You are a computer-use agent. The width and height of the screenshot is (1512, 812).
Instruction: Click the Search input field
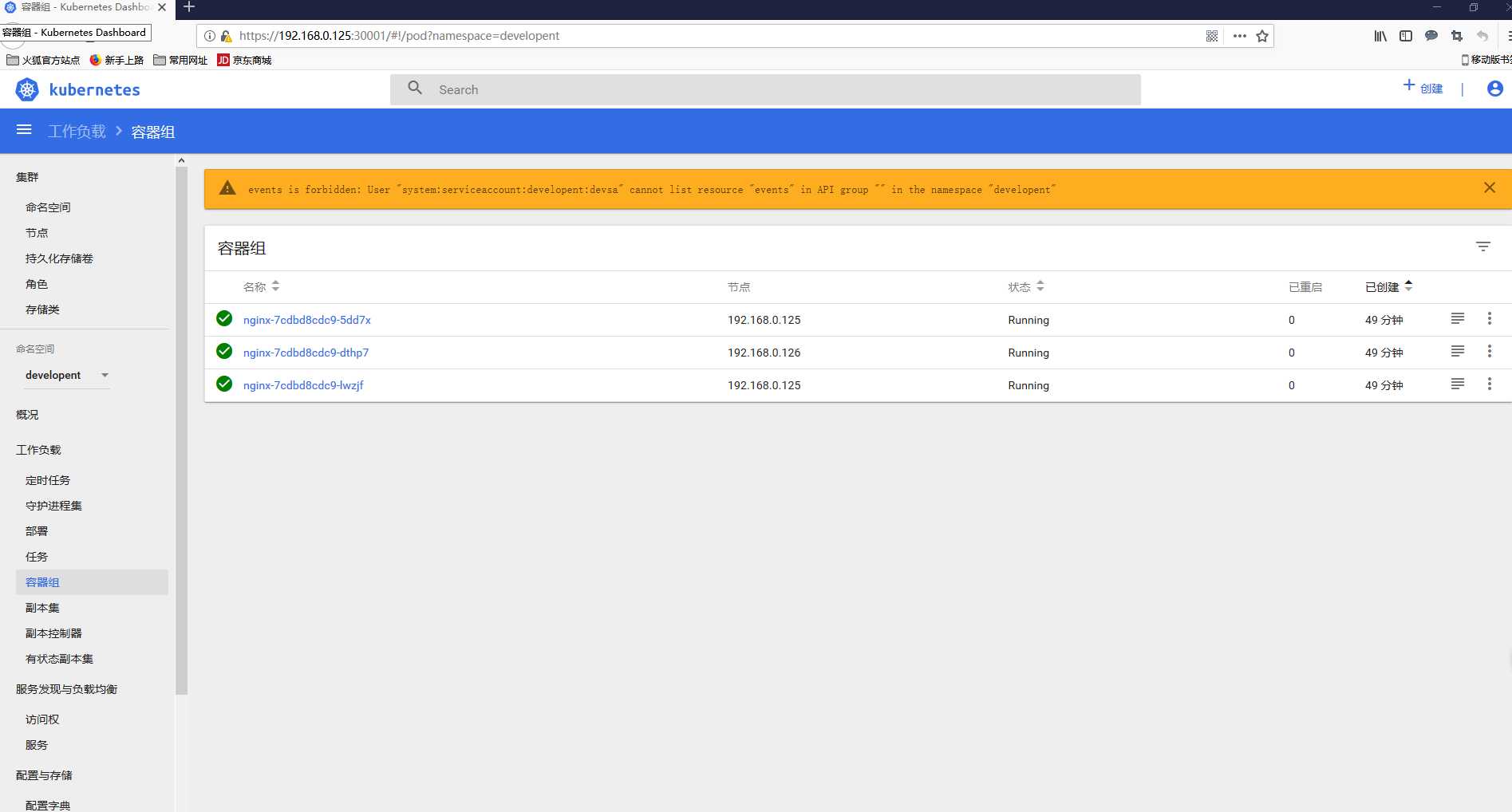(x=765, y=89)
